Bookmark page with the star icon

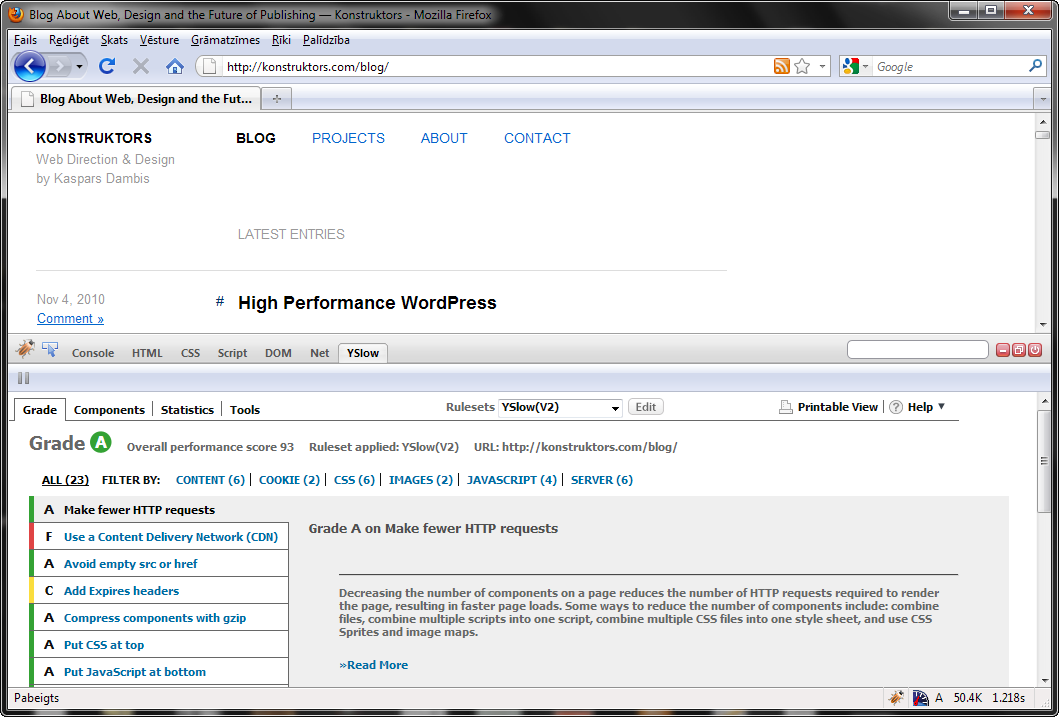pyautogui.click(x=802, y=67)
